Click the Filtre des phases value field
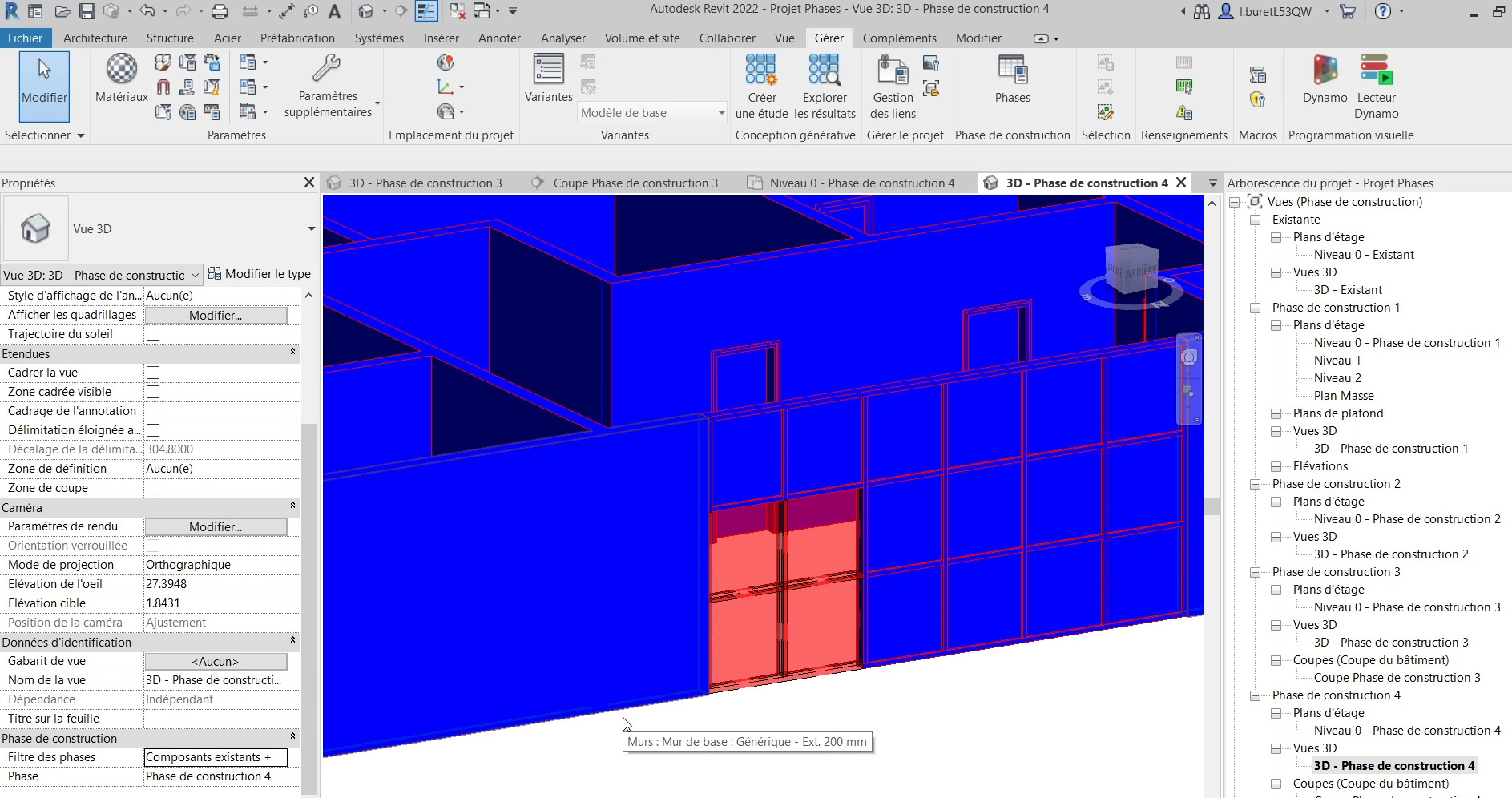 216,757
